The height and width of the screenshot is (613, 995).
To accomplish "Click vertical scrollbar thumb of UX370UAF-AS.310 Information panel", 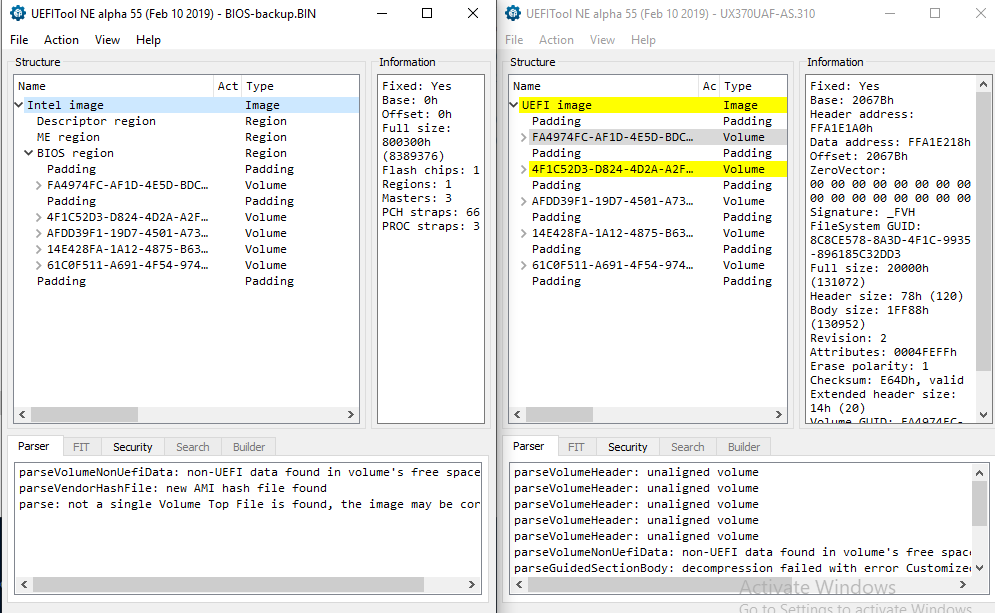I will pos(983,231).
